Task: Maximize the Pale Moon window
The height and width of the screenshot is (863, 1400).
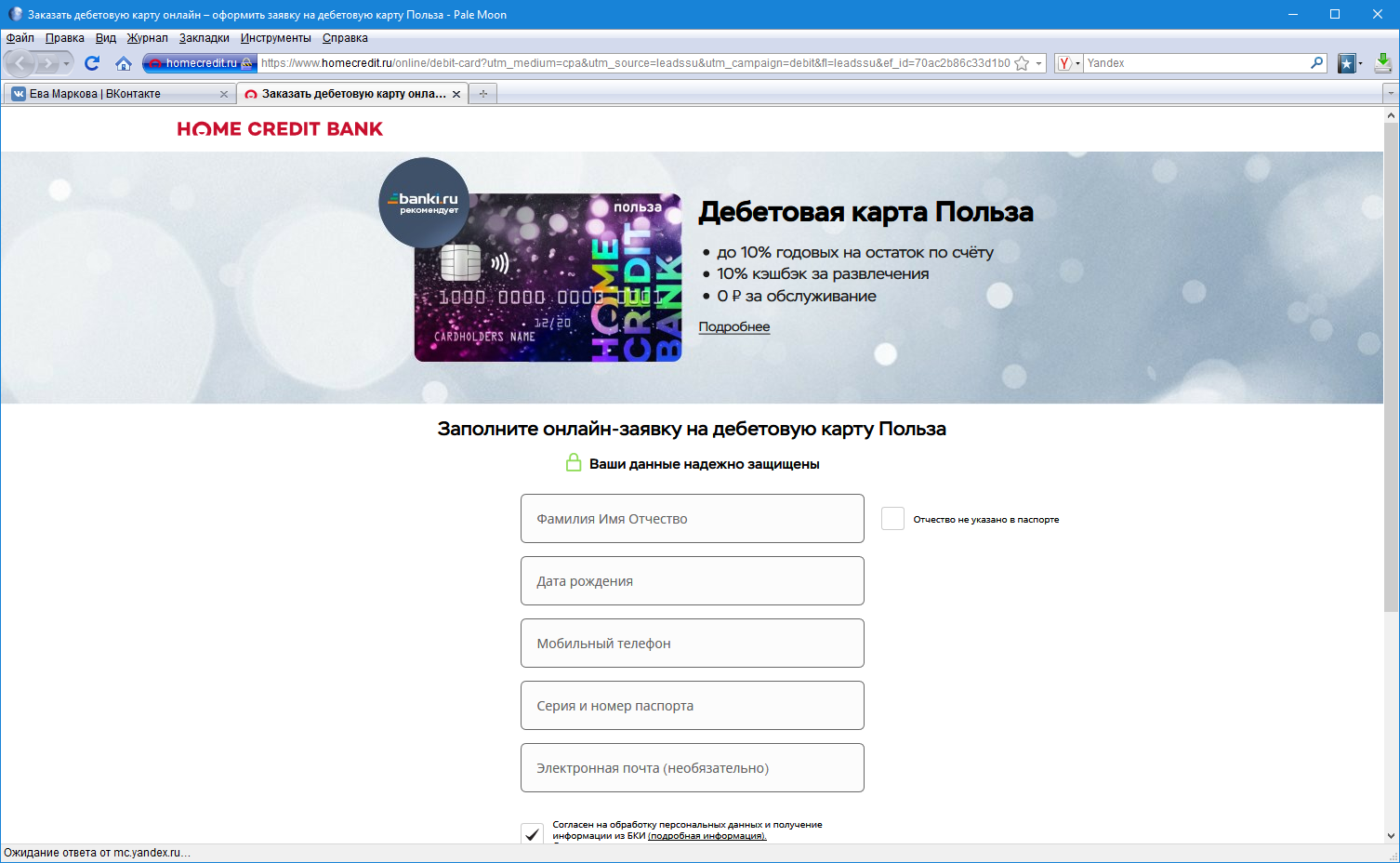Action: click(x=1335, y=14)
